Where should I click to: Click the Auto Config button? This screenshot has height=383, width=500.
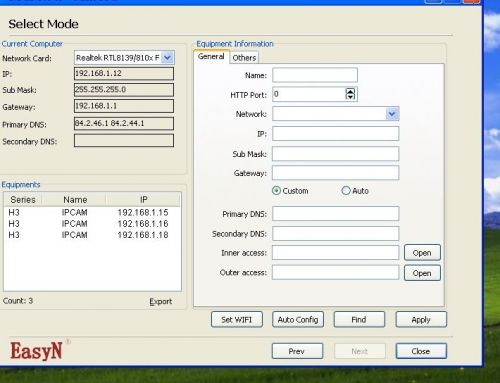click(298, 320)
